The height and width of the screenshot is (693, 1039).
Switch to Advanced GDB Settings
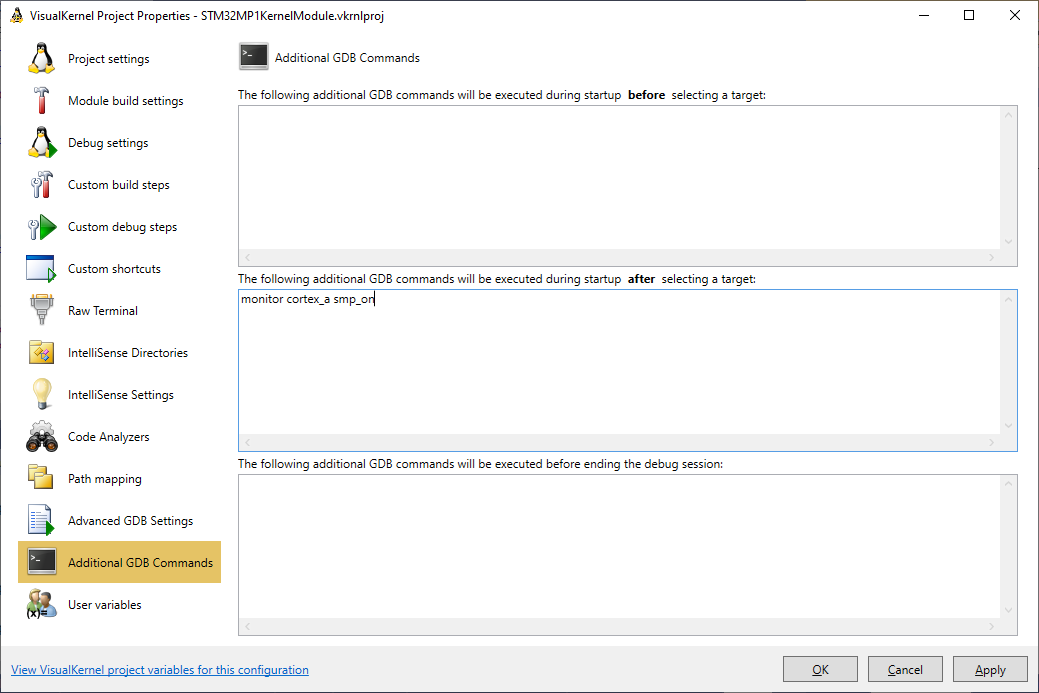(x=131, y=521)
